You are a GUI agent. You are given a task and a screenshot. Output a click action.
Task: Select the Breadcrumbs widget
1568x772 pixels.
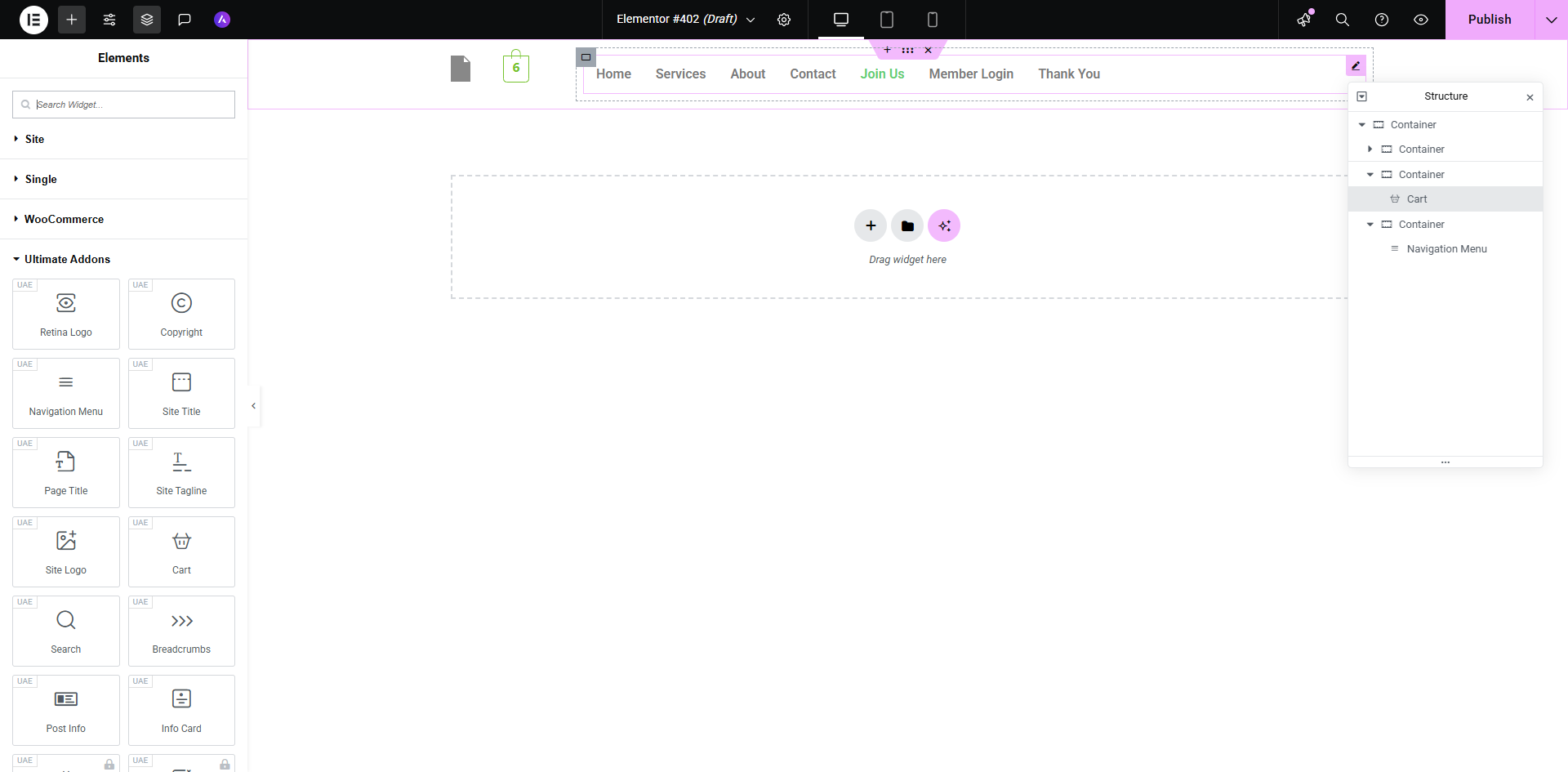pos(180,631)
